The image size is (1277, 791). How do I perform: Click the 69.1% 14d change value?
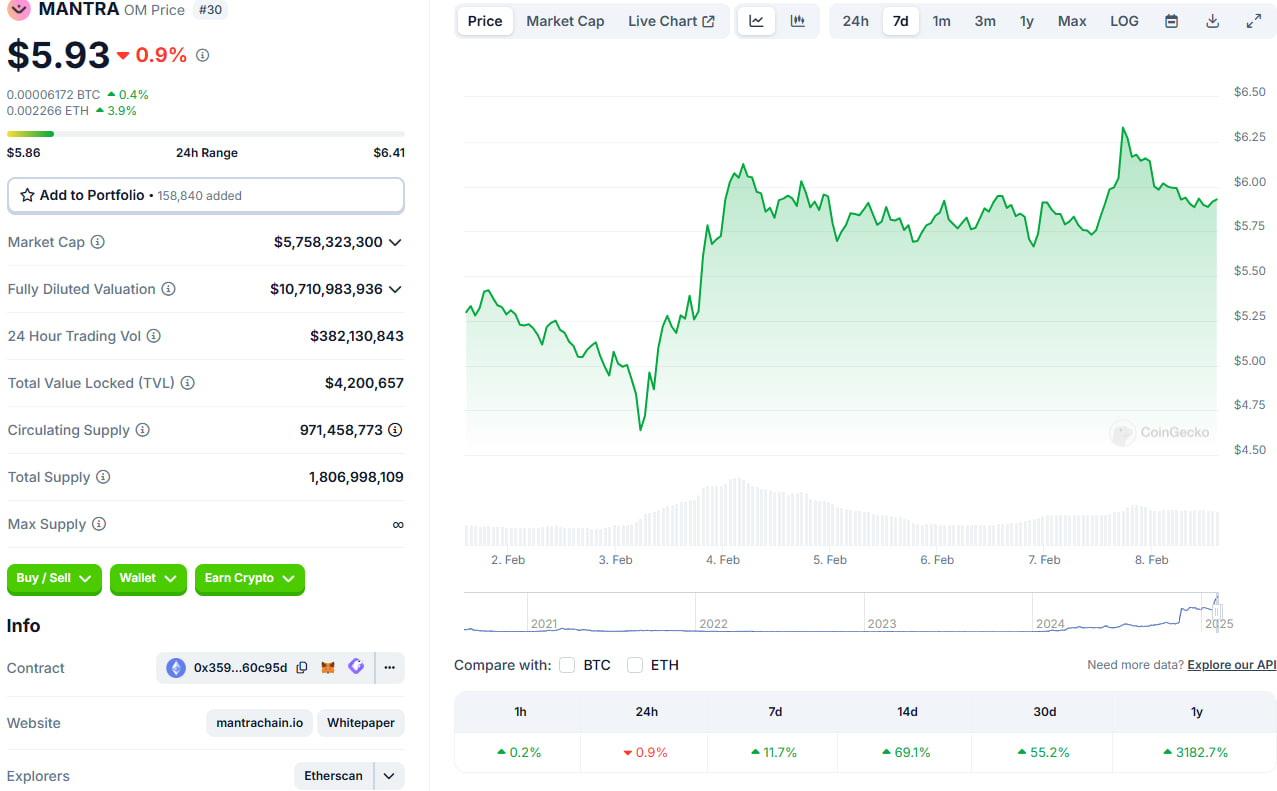(906, 752)
